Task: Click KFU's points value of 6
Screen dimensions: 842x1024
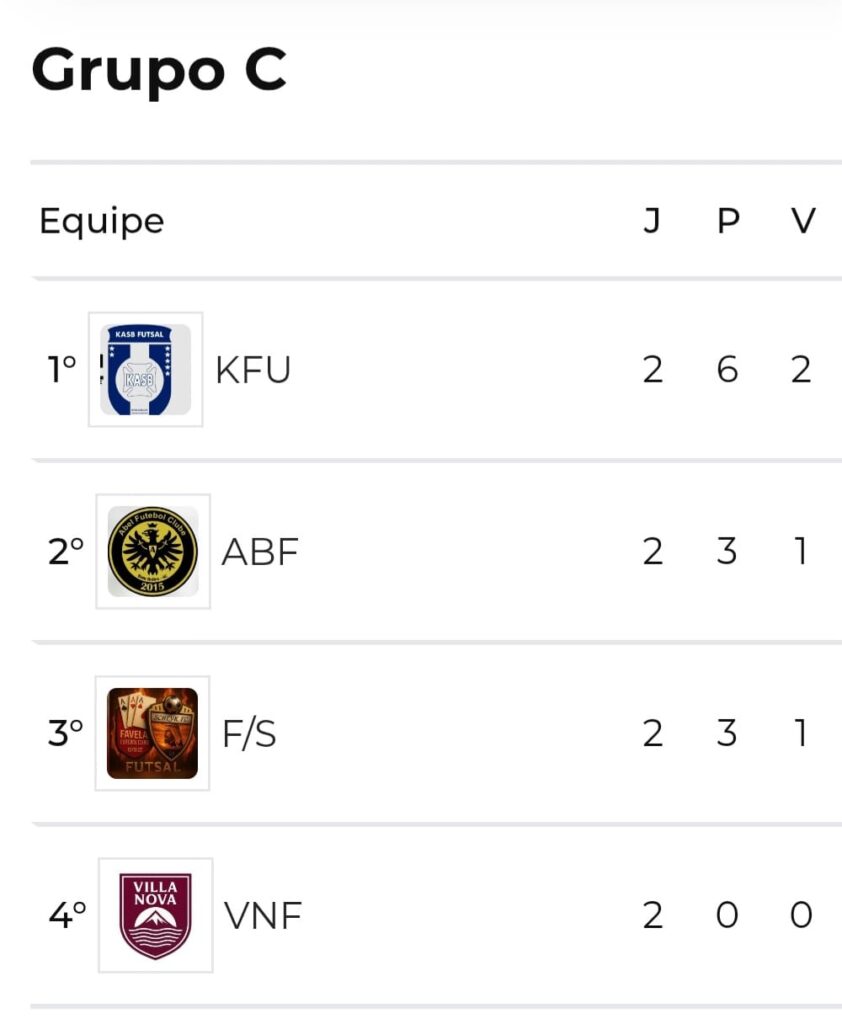Action: (727, 370)
